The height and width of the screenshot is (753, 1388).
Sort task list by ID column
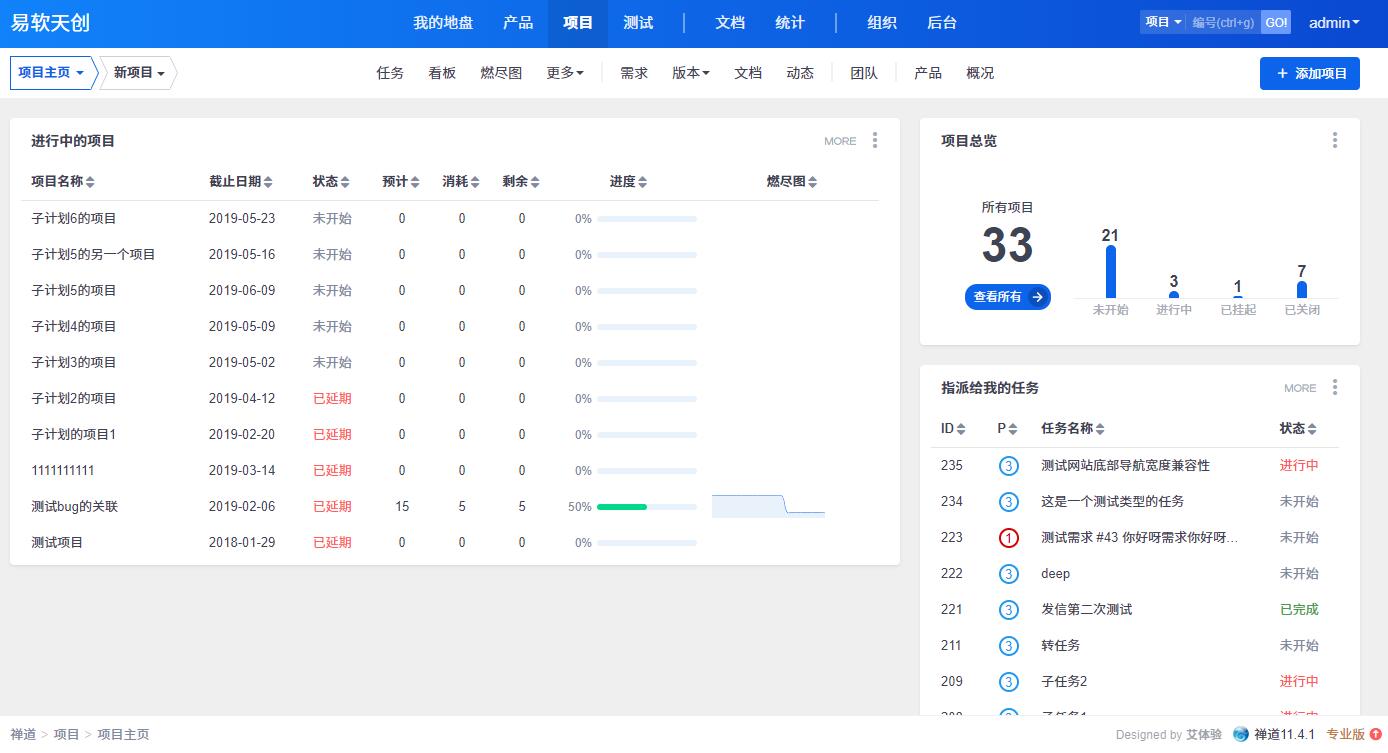click(961, 429)
